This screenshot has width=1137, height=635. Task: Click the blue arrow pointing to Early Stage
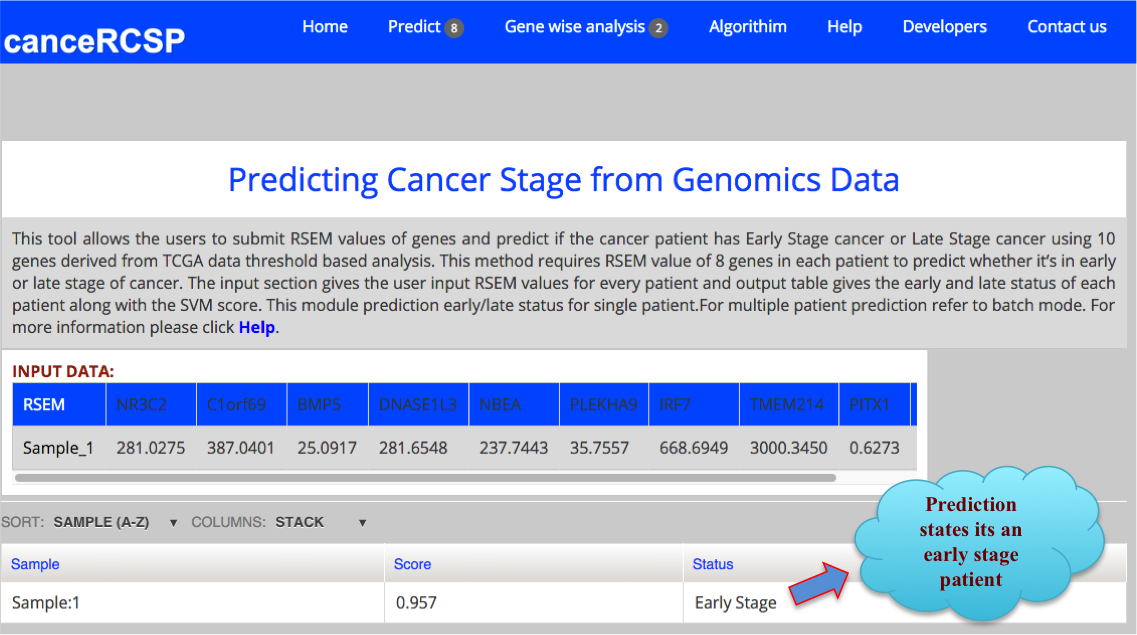pos(819,584)
